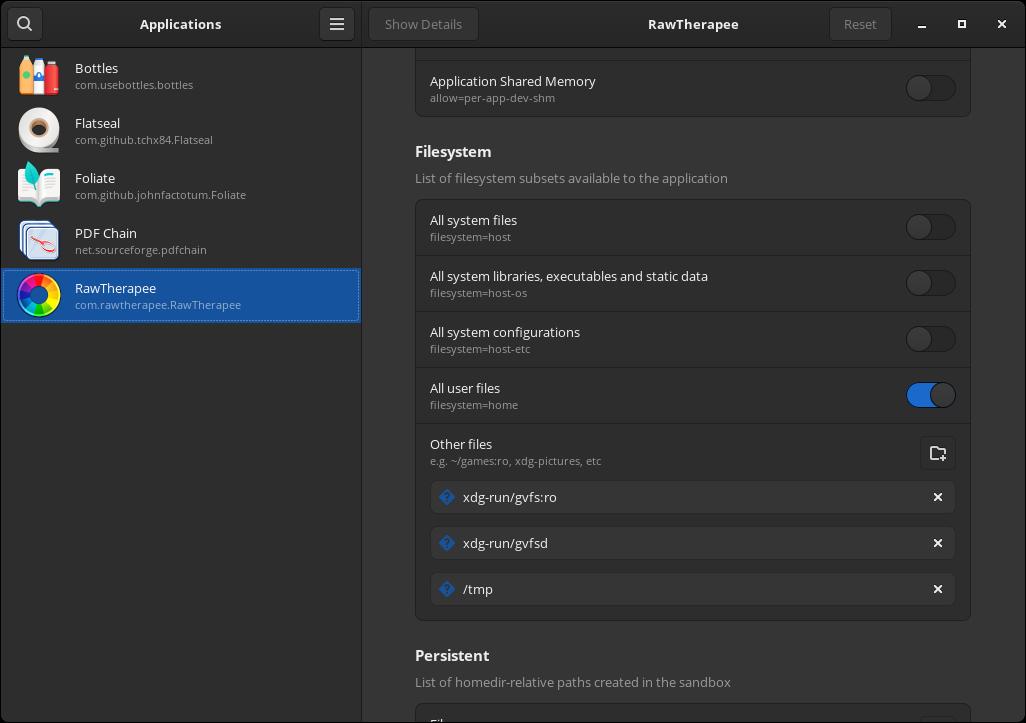Select Flatseal in the applications list
Screen dimensions: 1026x723
pyautogui.click(x=181, y=130)
